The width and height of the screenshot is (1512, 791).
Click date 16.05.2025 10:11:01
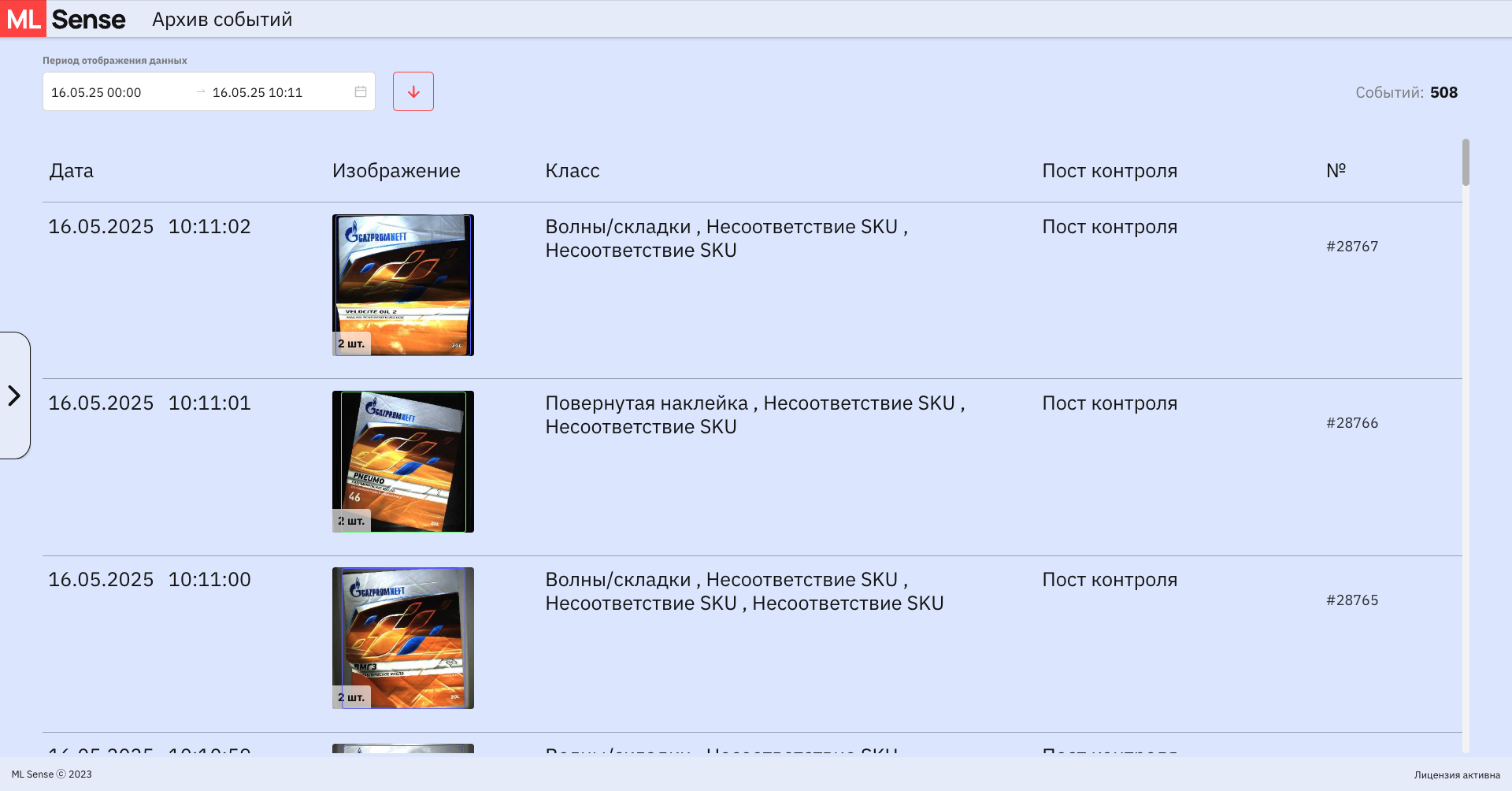tap(150, 403)
